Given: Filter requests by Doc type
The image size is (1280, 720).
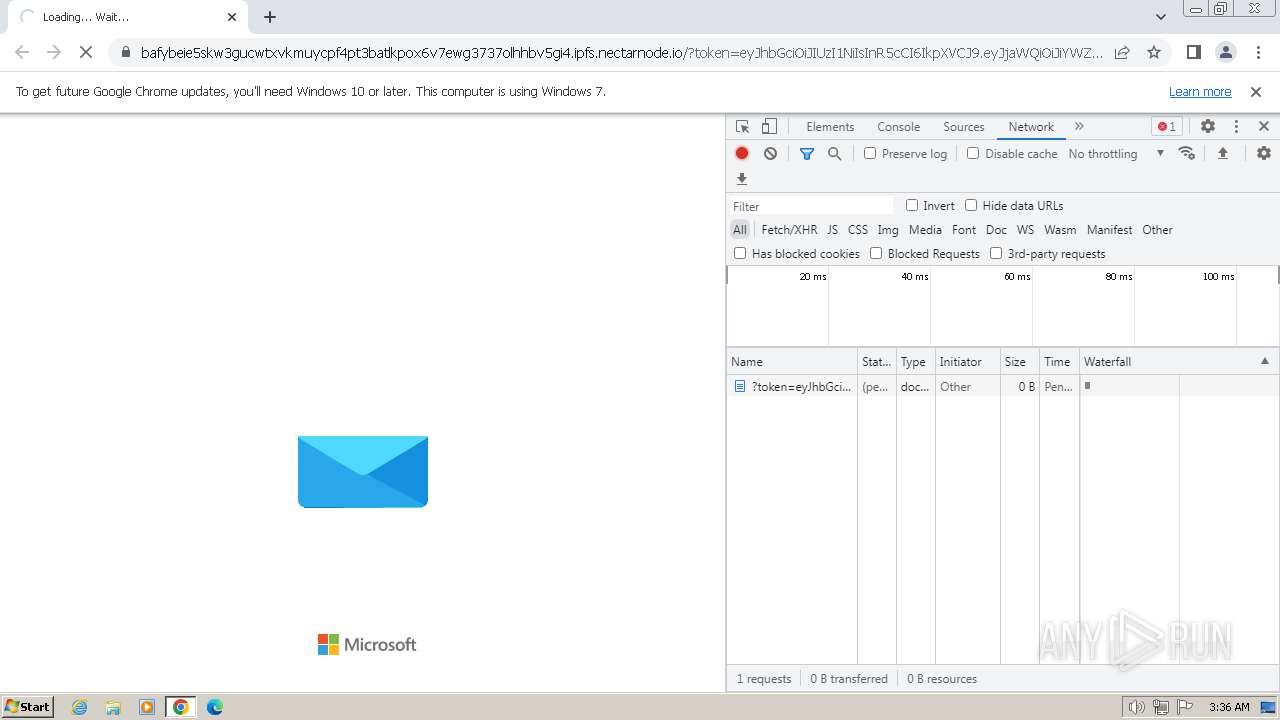Looking at the screenshot, I should (996, 230).
